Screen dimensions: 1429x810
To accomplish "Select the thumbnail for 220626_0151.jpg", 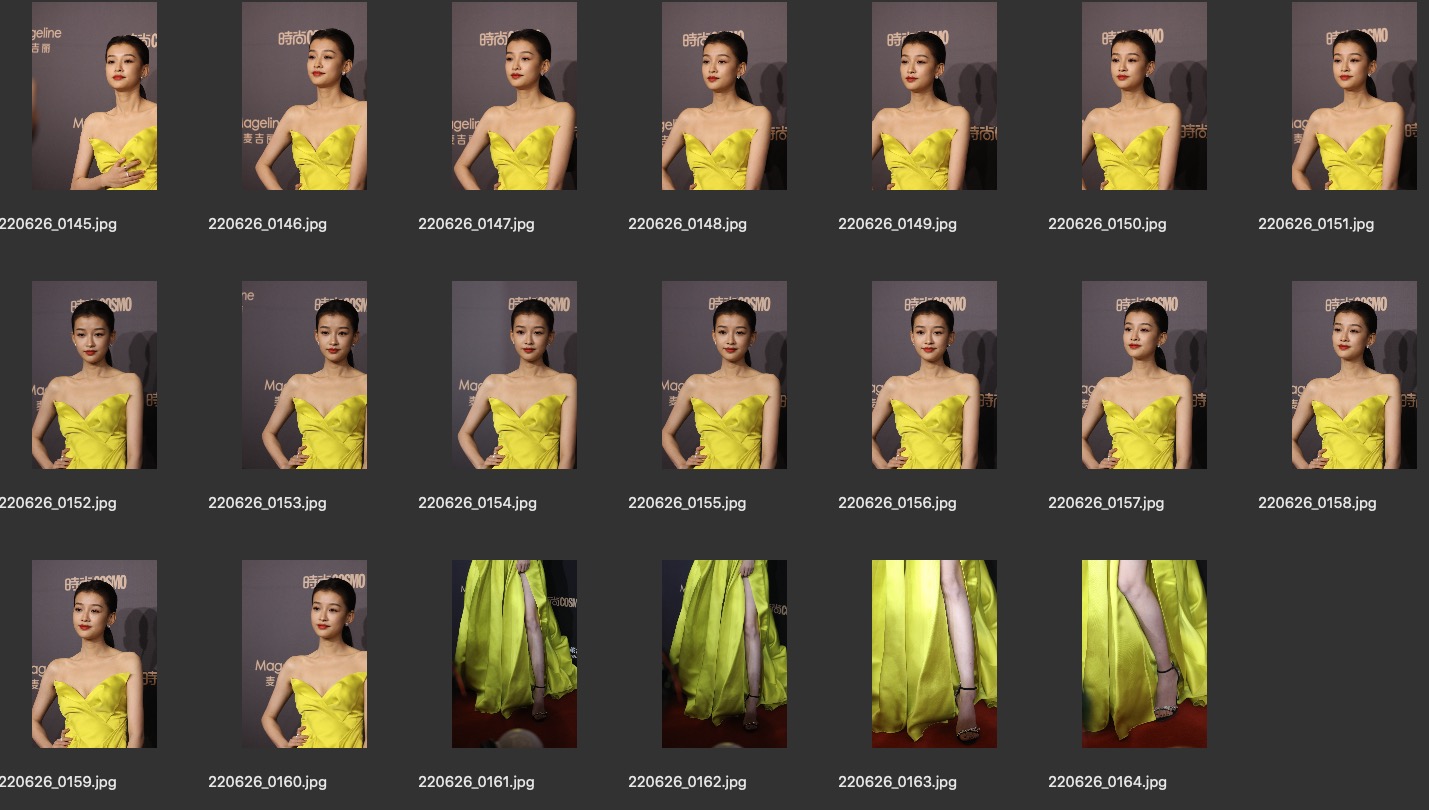I will click(1354, 96).
